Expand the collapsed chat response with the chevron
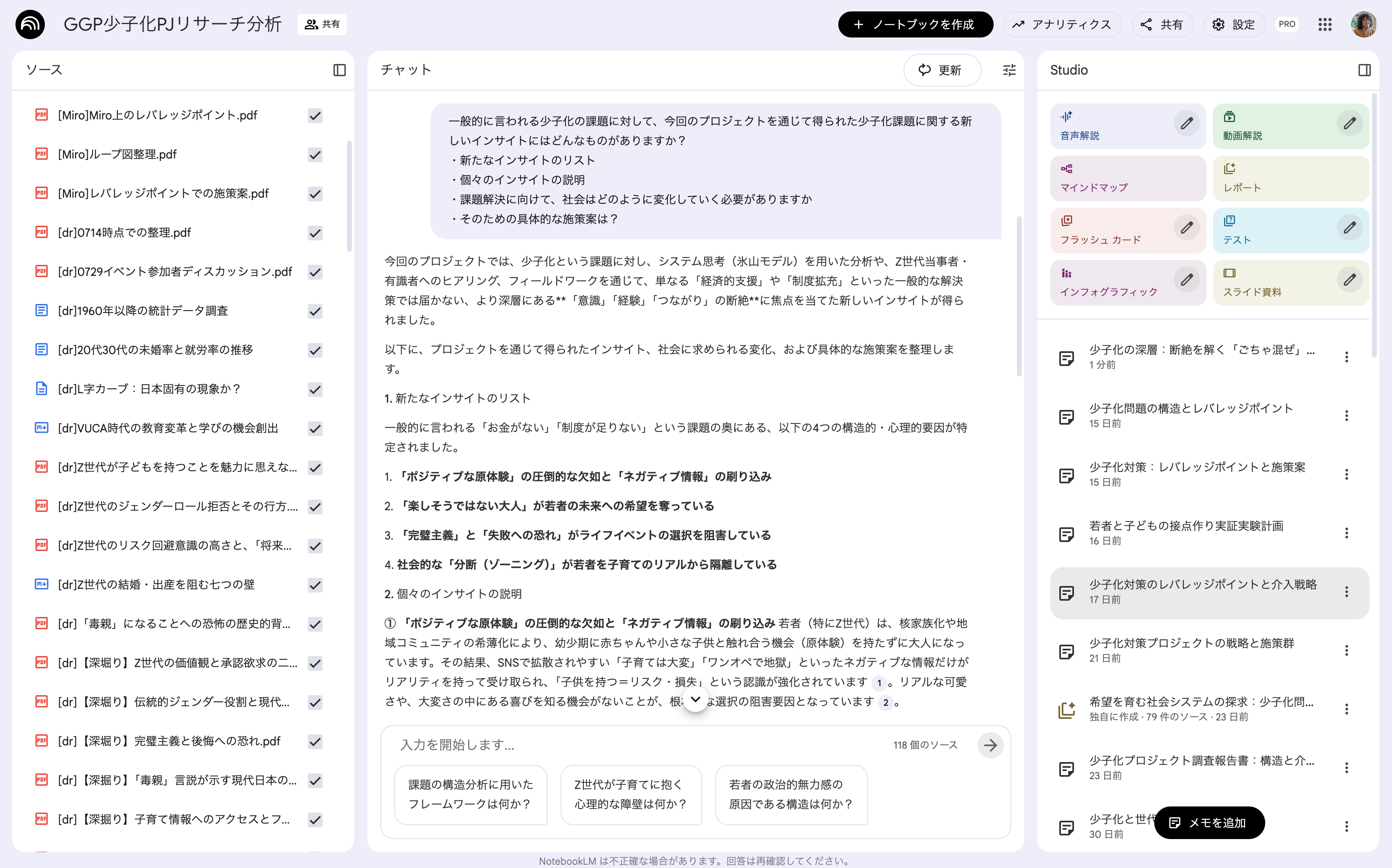1392x868 pixels. click(x=696, y=700)
